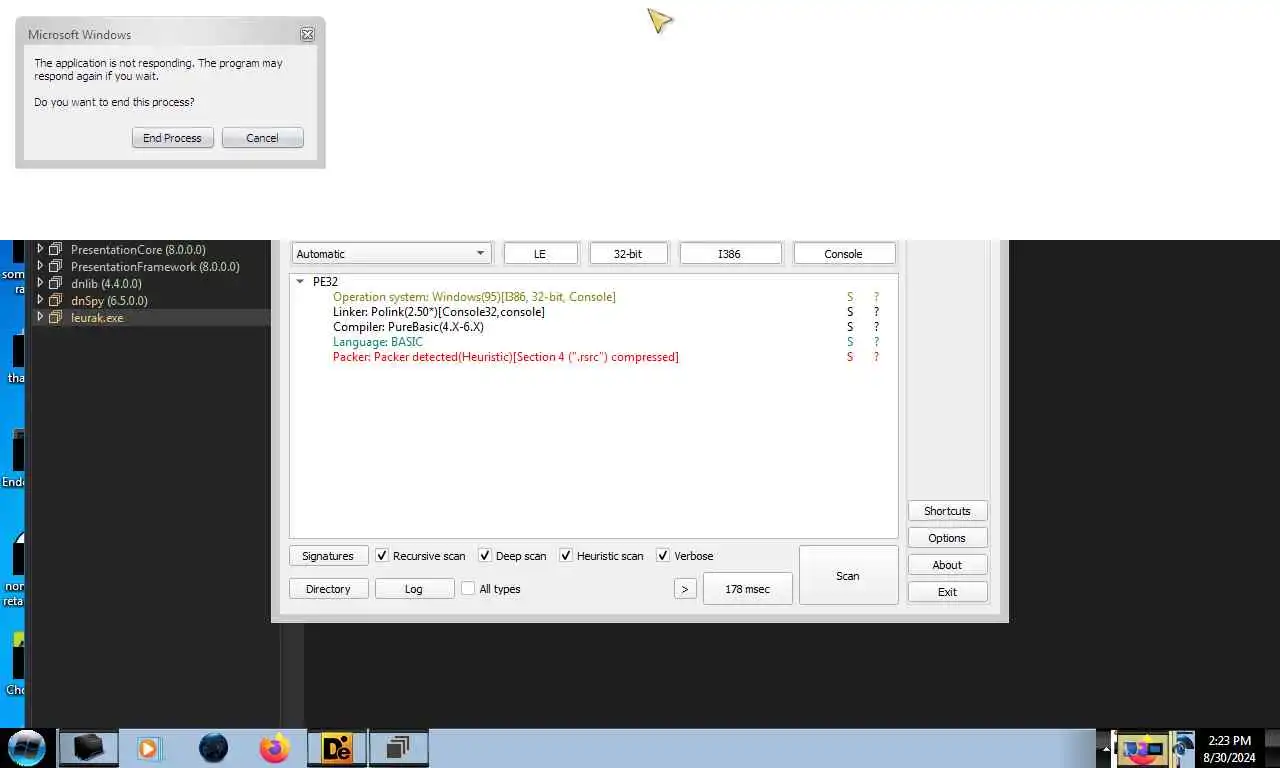Click question mark on Compiler row
Viewport: 1280px width, 768px height.
click(x=876, y=327)
